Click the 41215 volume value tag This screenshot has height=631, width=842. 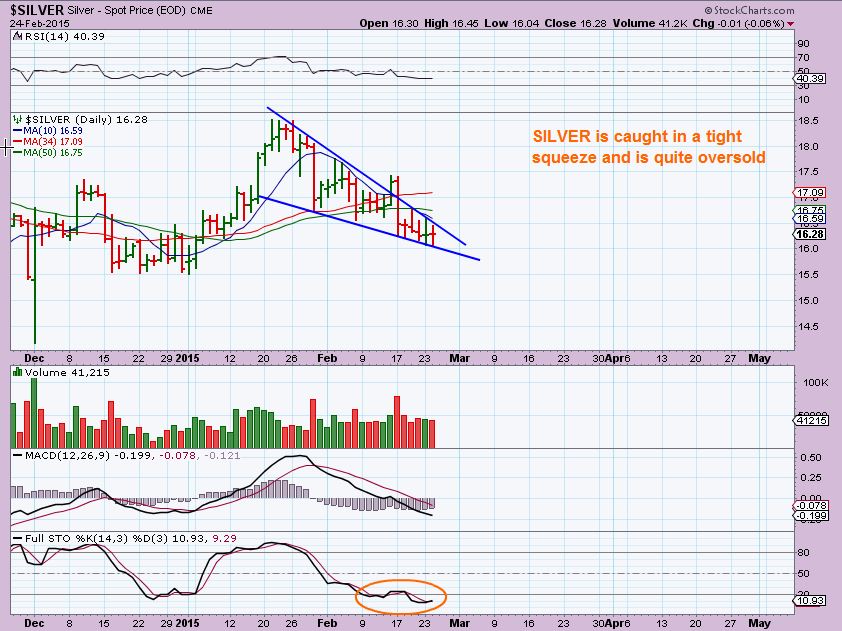tap(811, 420)
